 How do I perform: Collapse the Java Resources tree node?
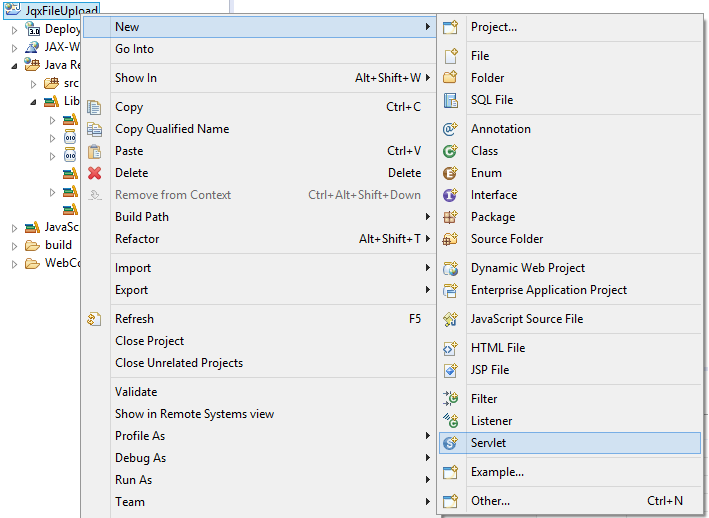click(14, 66)
